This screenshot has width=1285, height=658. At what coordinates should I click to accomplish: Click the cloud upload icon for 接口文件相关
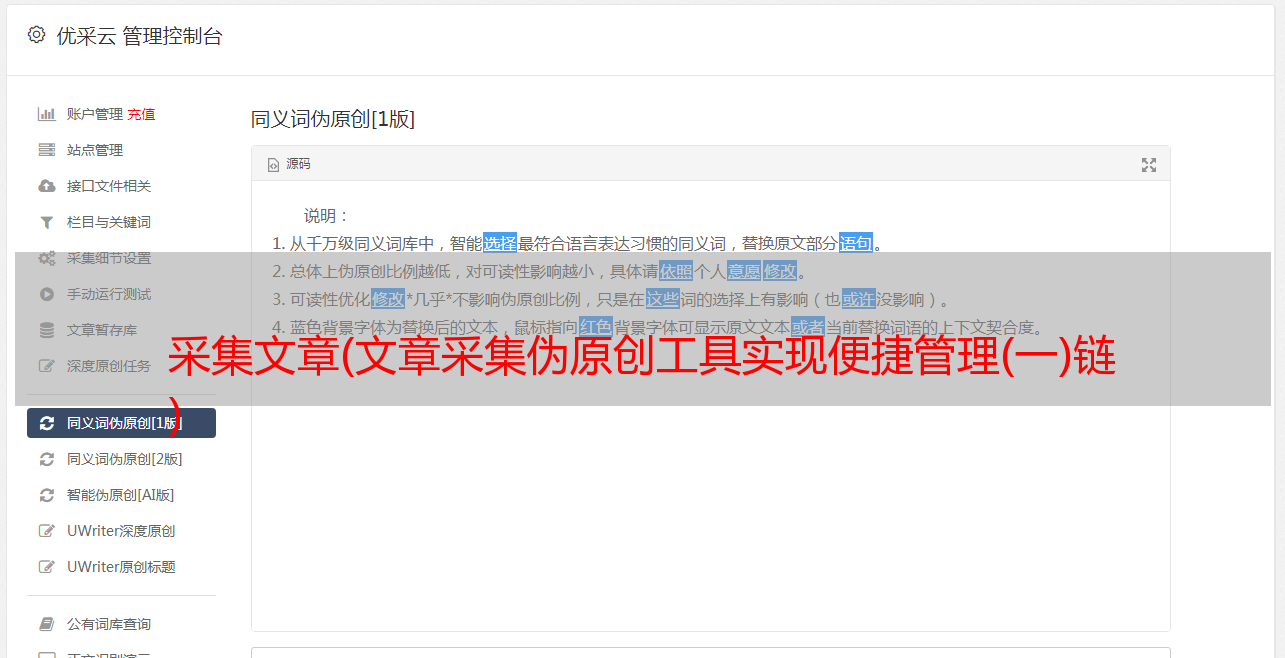[x=46, y=186]
